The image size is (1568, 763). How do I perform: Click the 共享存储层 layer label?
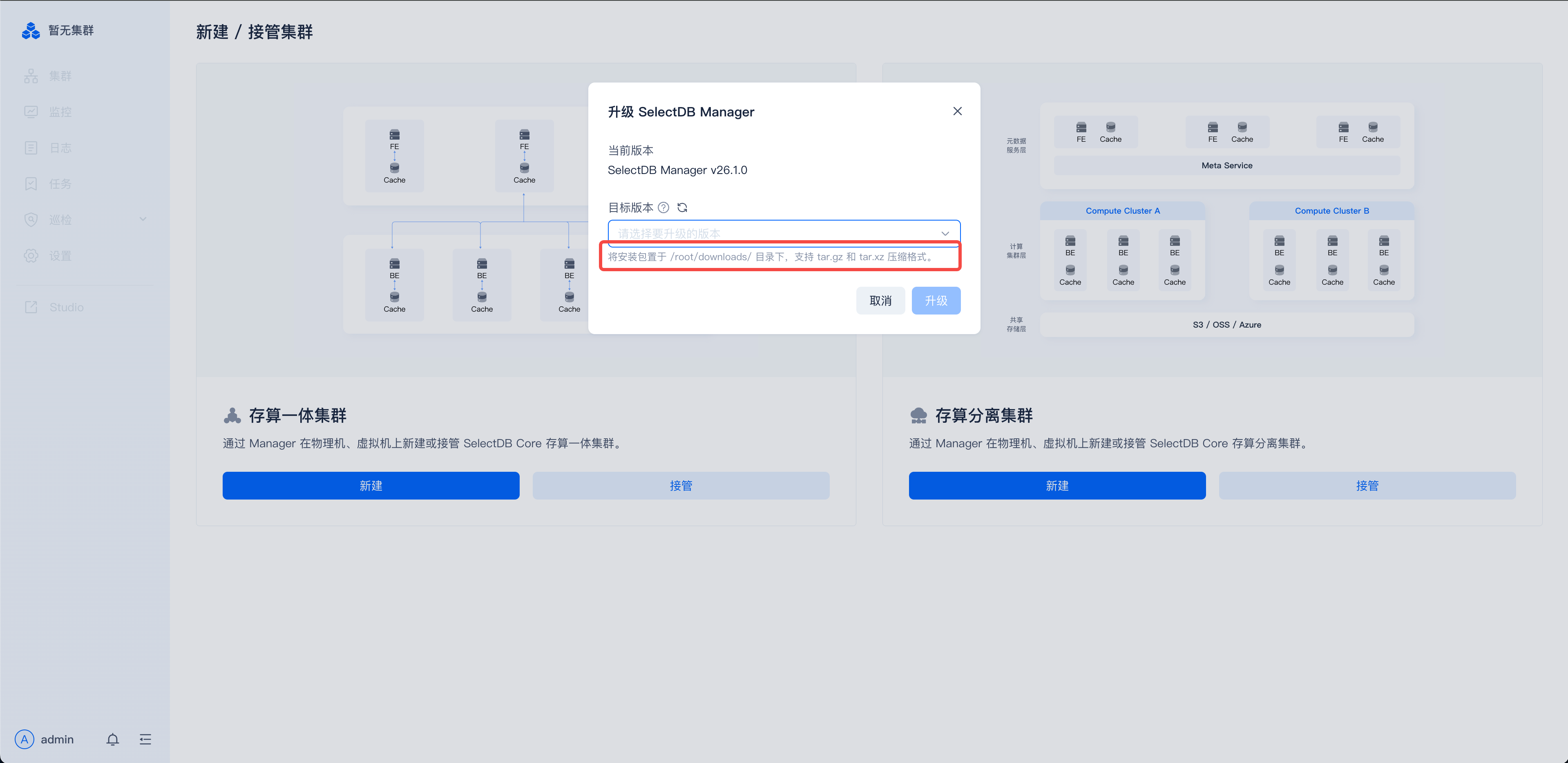click(x=1016, y=324)
